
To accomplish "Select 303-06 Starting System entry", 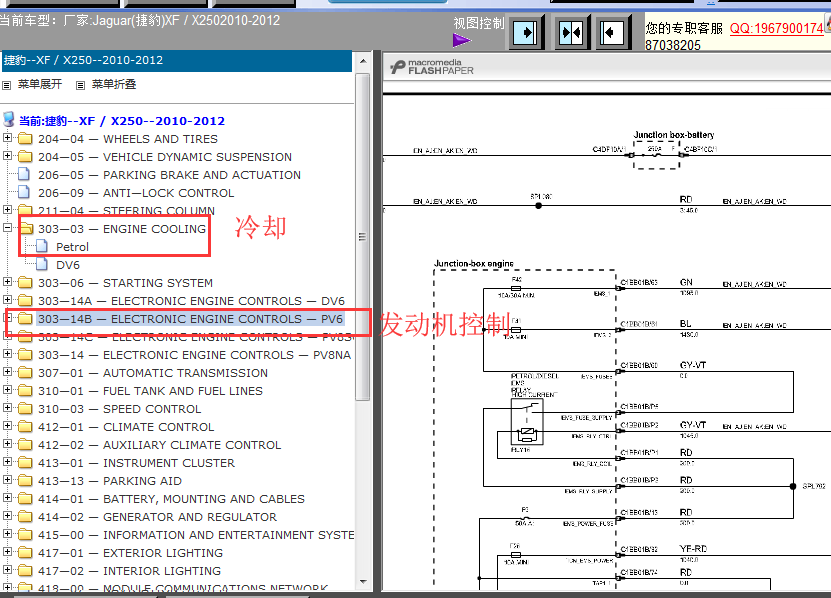I will tap(126, 283).
